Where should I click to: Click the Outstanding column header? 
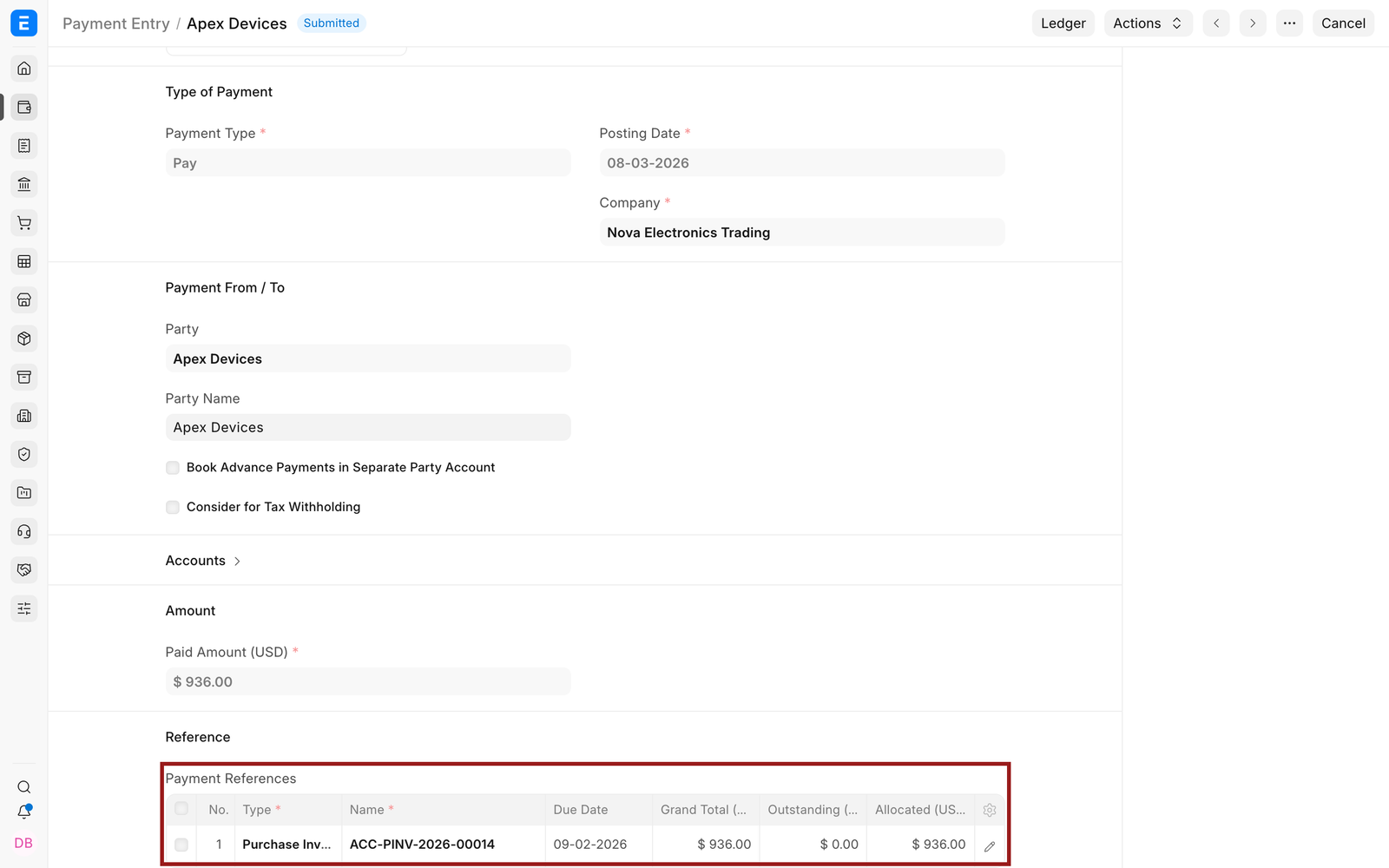click(x=813, y=810)
